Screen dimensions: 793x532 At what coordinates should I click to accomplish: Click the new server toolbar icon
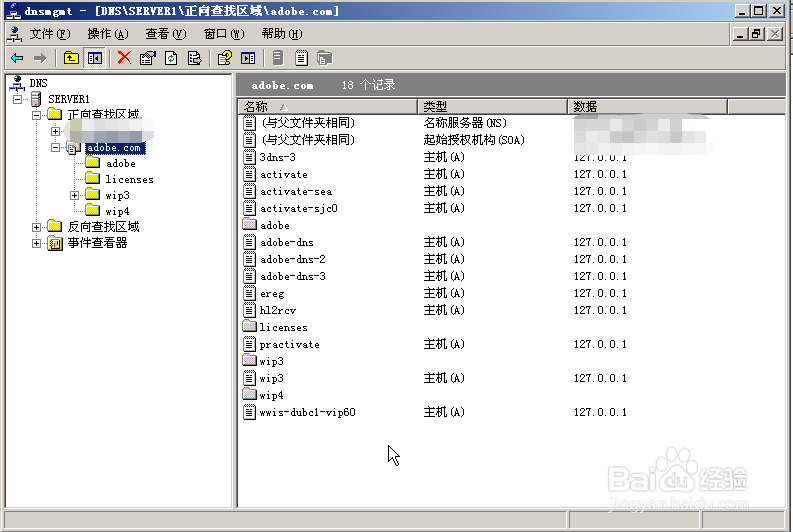[324, 58]
